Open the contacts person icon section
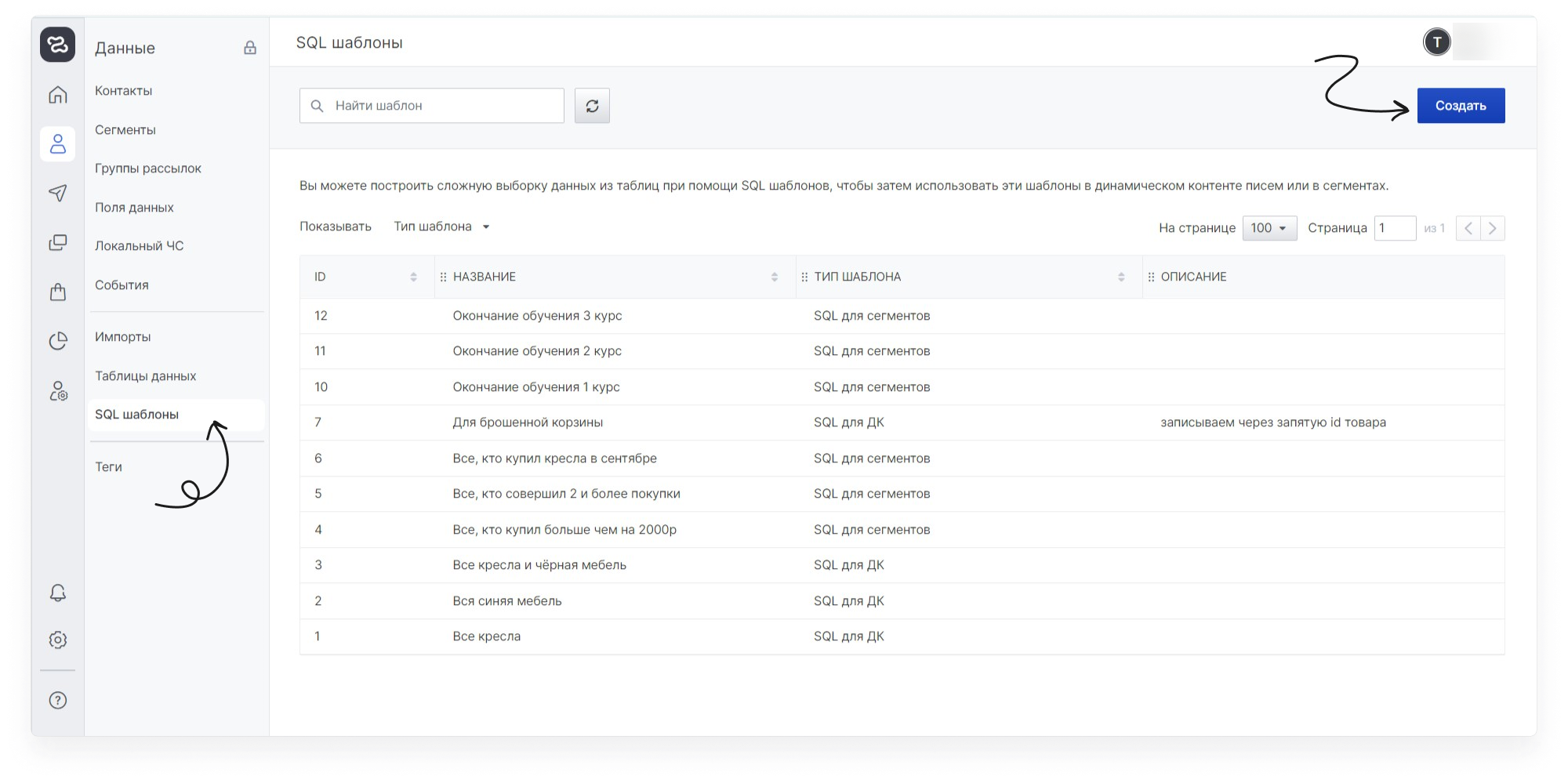Screen dimensions: 1568x783 coord(57,144)
